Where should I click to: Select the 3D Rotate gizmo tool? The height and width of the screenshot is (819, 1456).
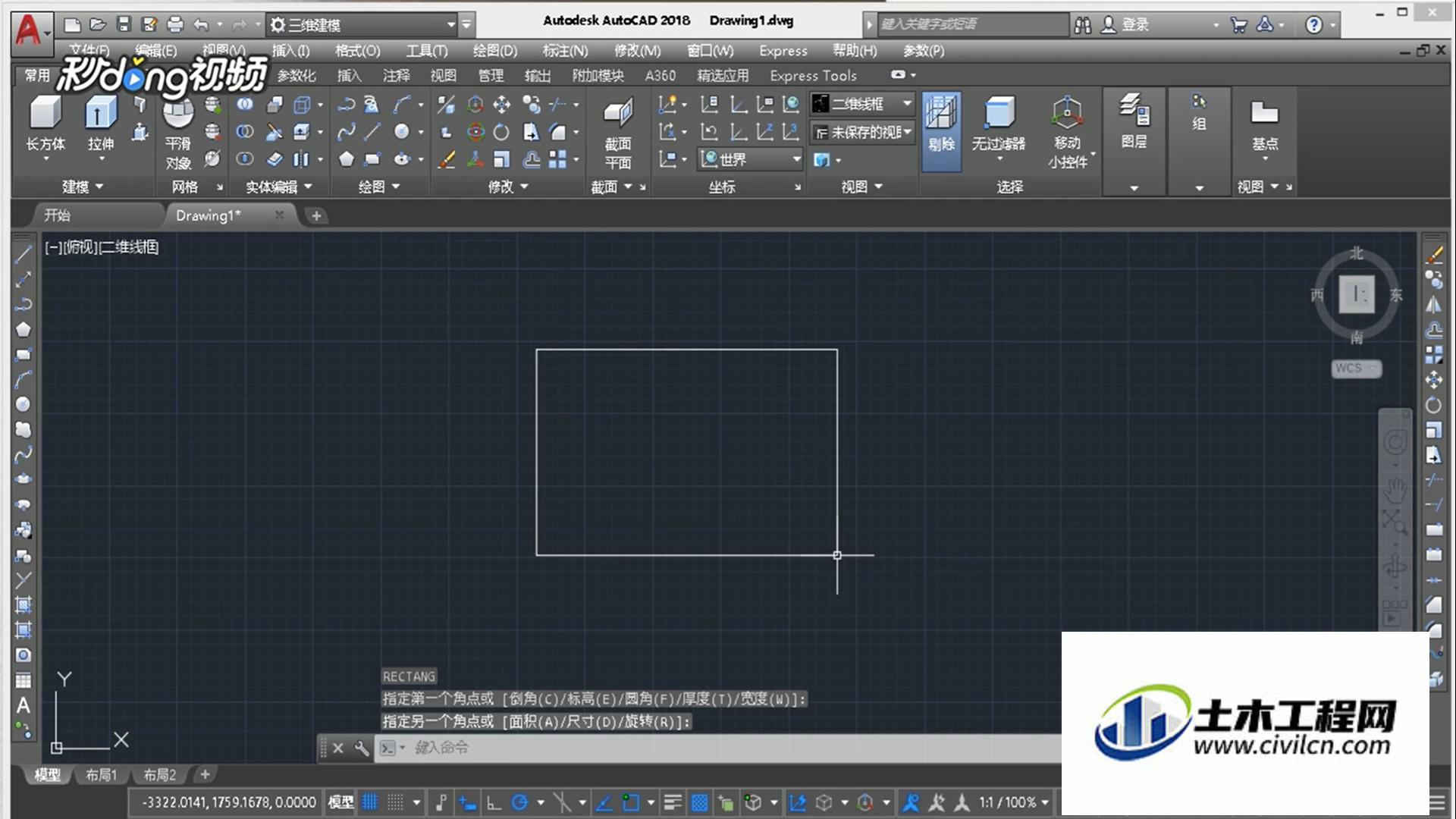point(475,132)
